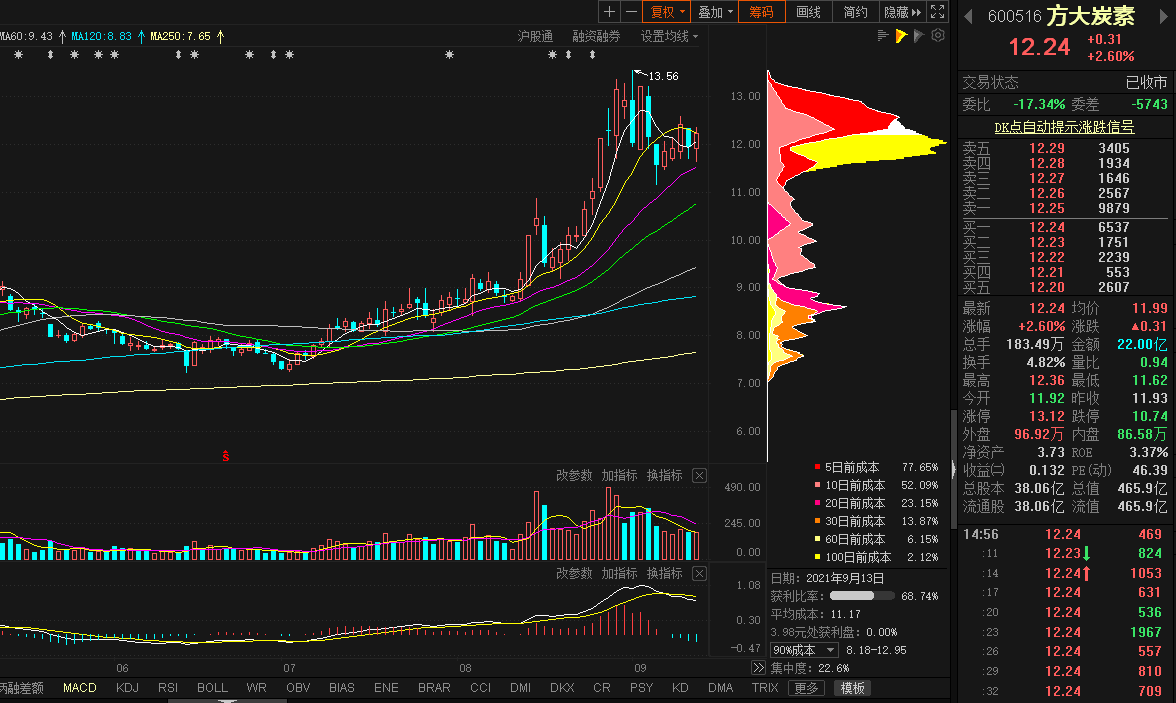Screen dimensions: 1176x703
Task: Expand the 90%成本 cost range dropdown
Action: point(804,650)
